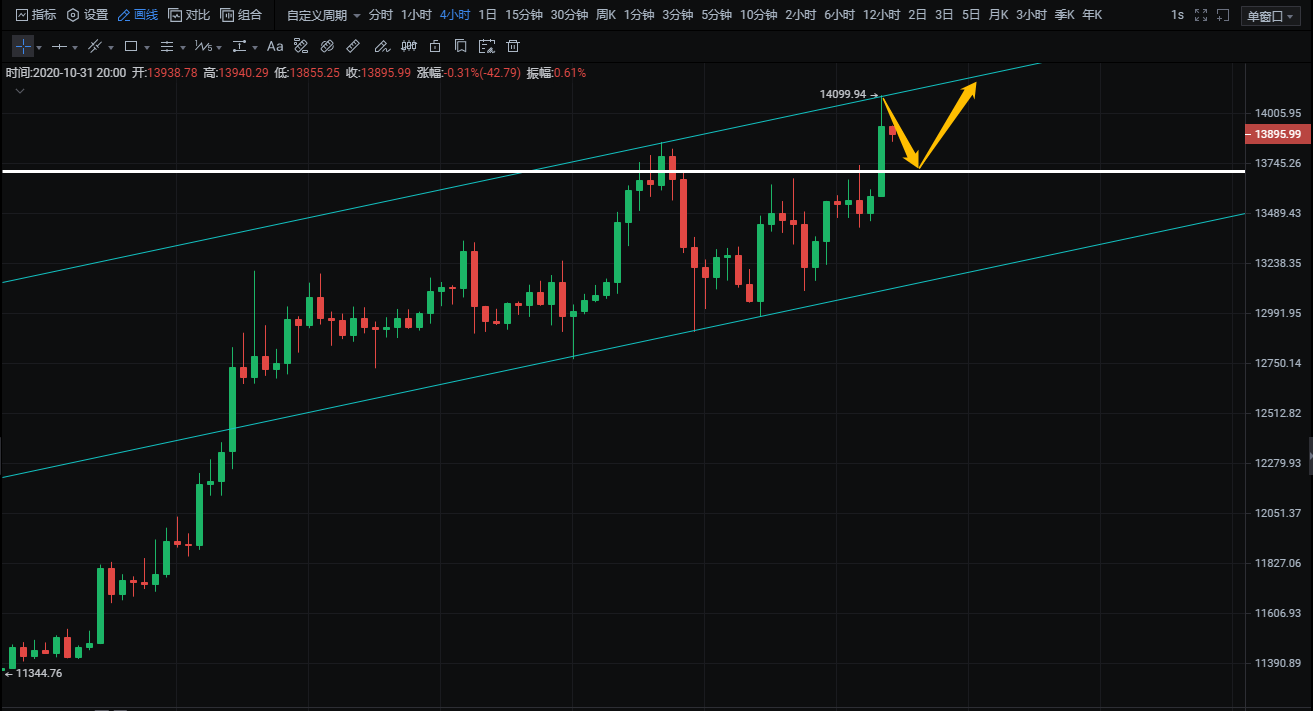
Task: Open the 自定义周期 custom period dropdown
Action: coord(322,15)
